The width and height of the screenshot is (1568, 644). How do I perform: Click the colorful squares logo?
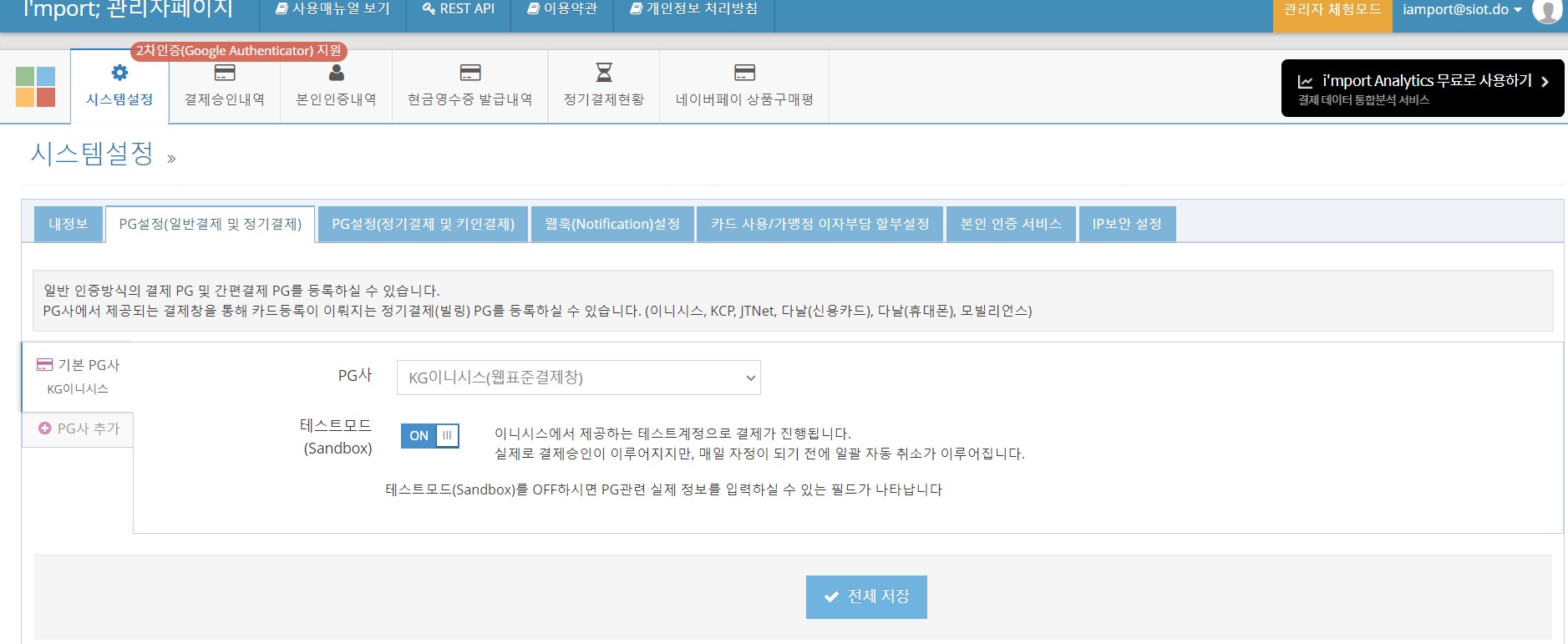coord(35,87)
